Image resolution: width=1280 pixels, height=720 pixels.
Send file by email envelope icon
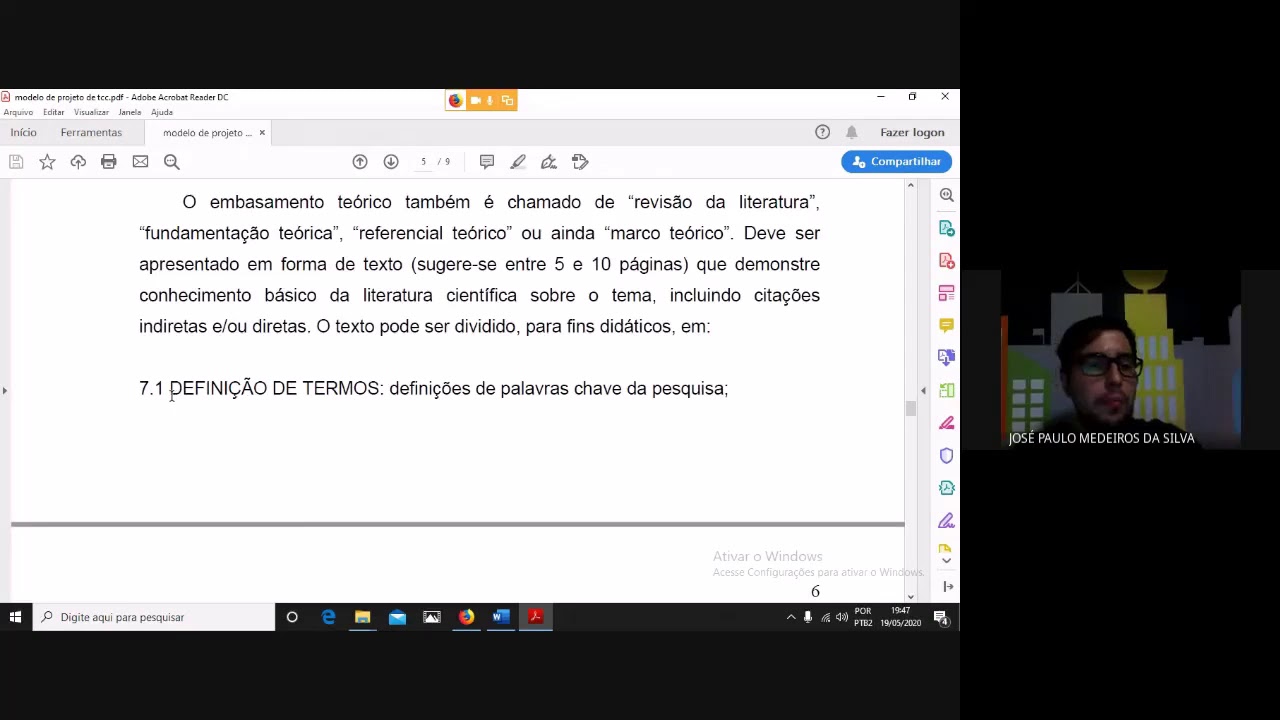[x=140, y=162]
